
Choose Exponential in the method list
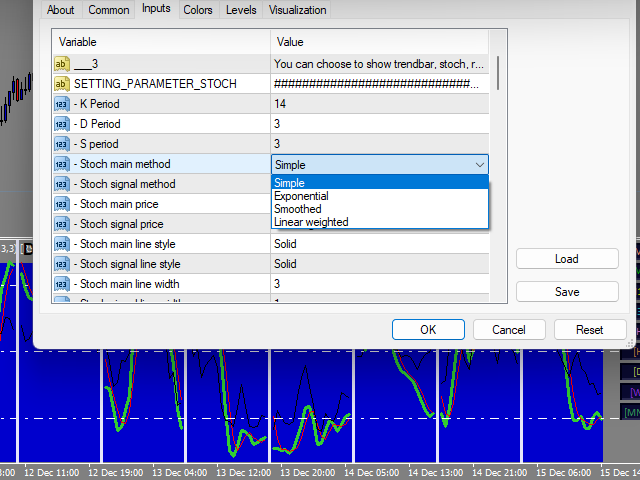coord(380,196)
